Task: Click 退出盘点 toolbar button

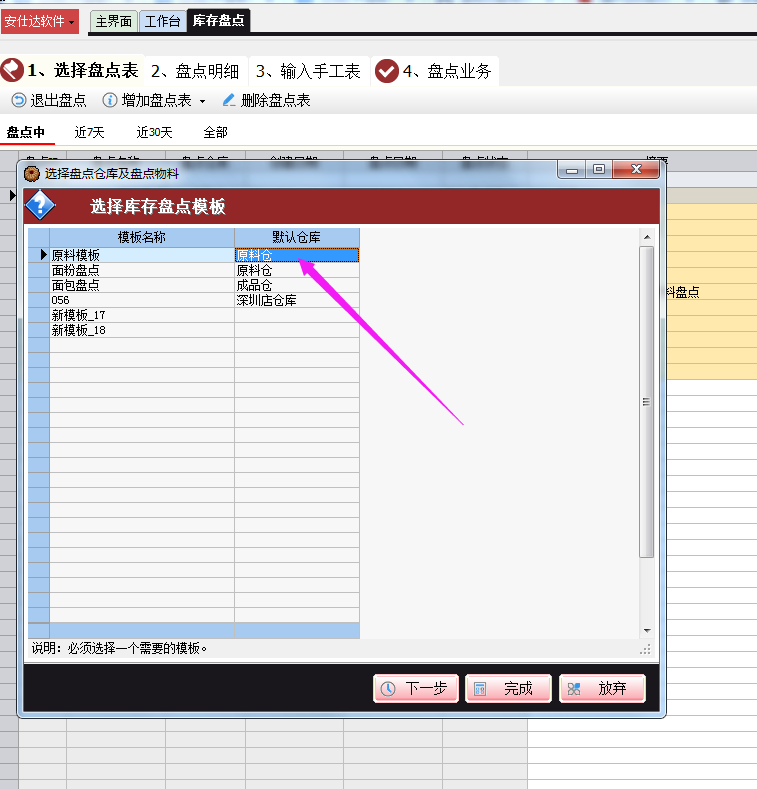Action: (49, 101)
